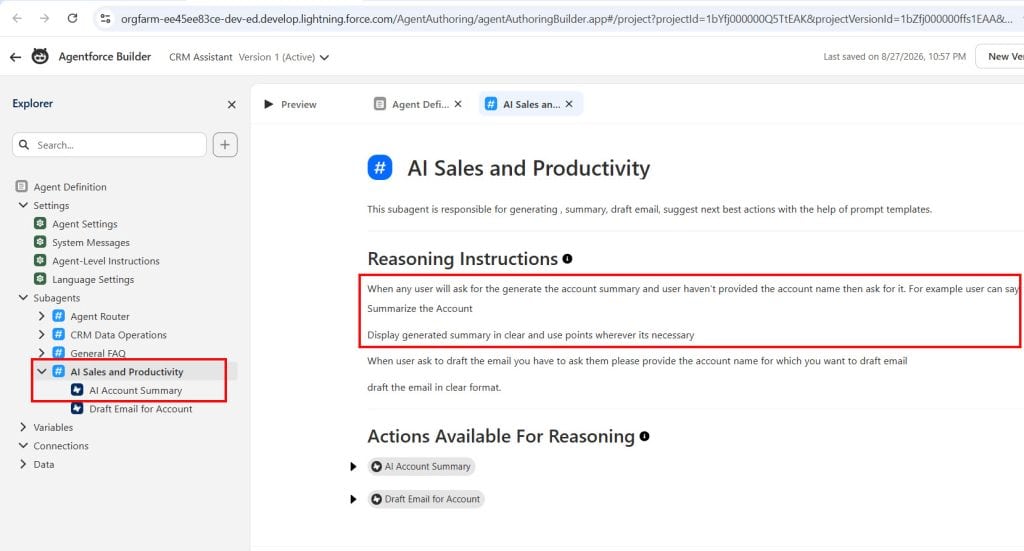The width and height of the screenshot is (1024, 551).
Task: Click AI Sales and Productivity tree hash icon
Action: point(59,371)
